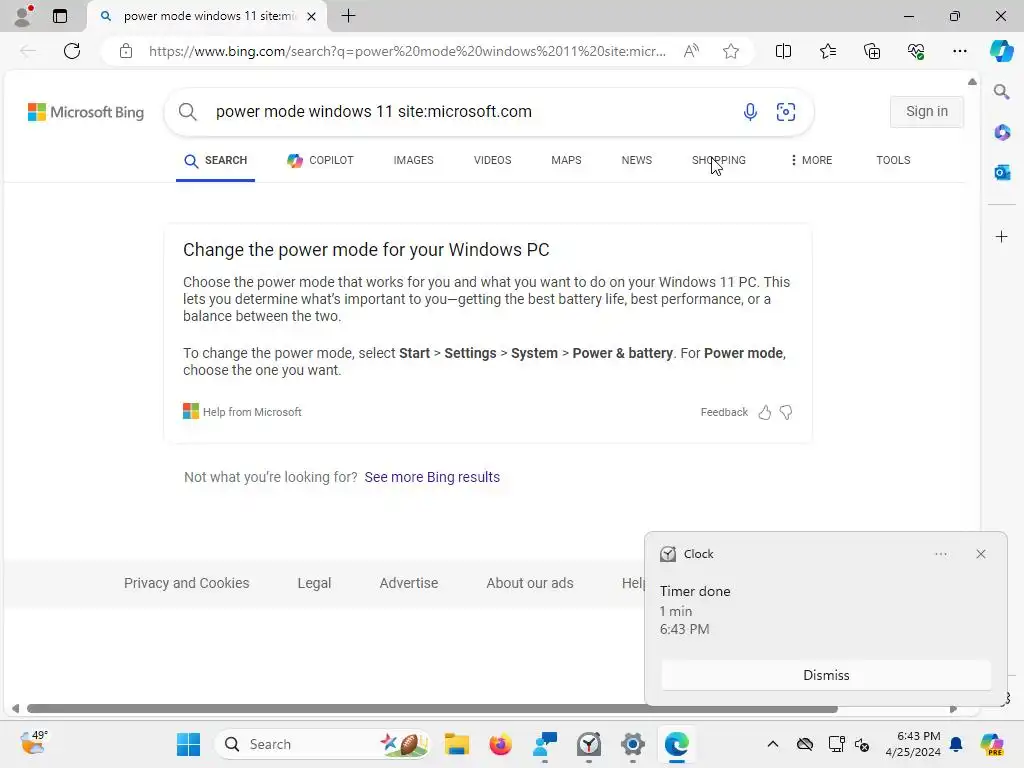Add this page to favorites star
Screen dimensions: 1024x768
point(731,51)
